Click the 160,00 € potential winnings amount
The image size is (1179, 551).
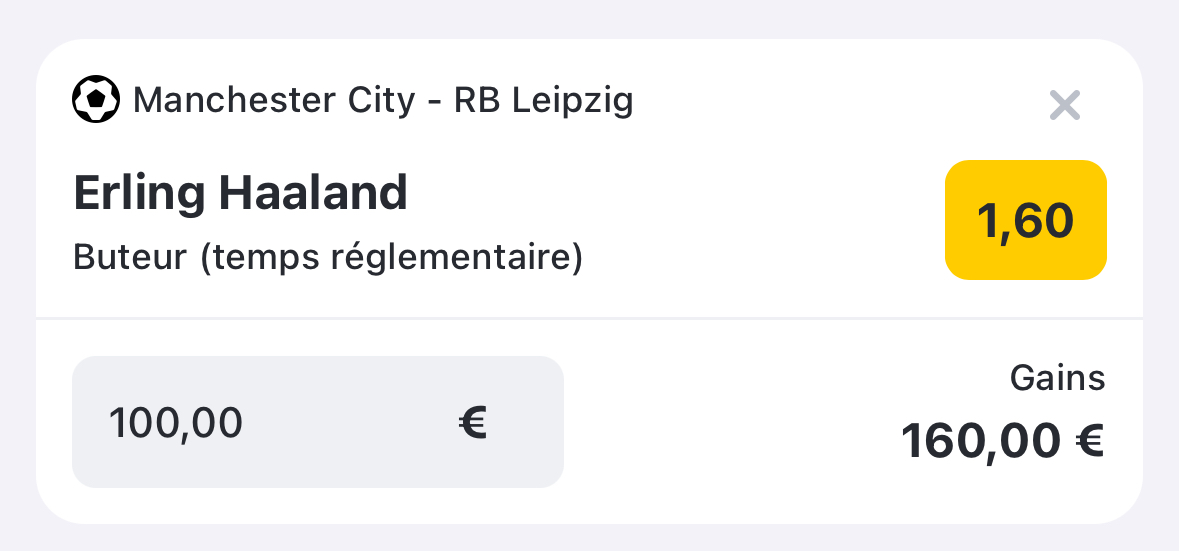click(1002, 440)
